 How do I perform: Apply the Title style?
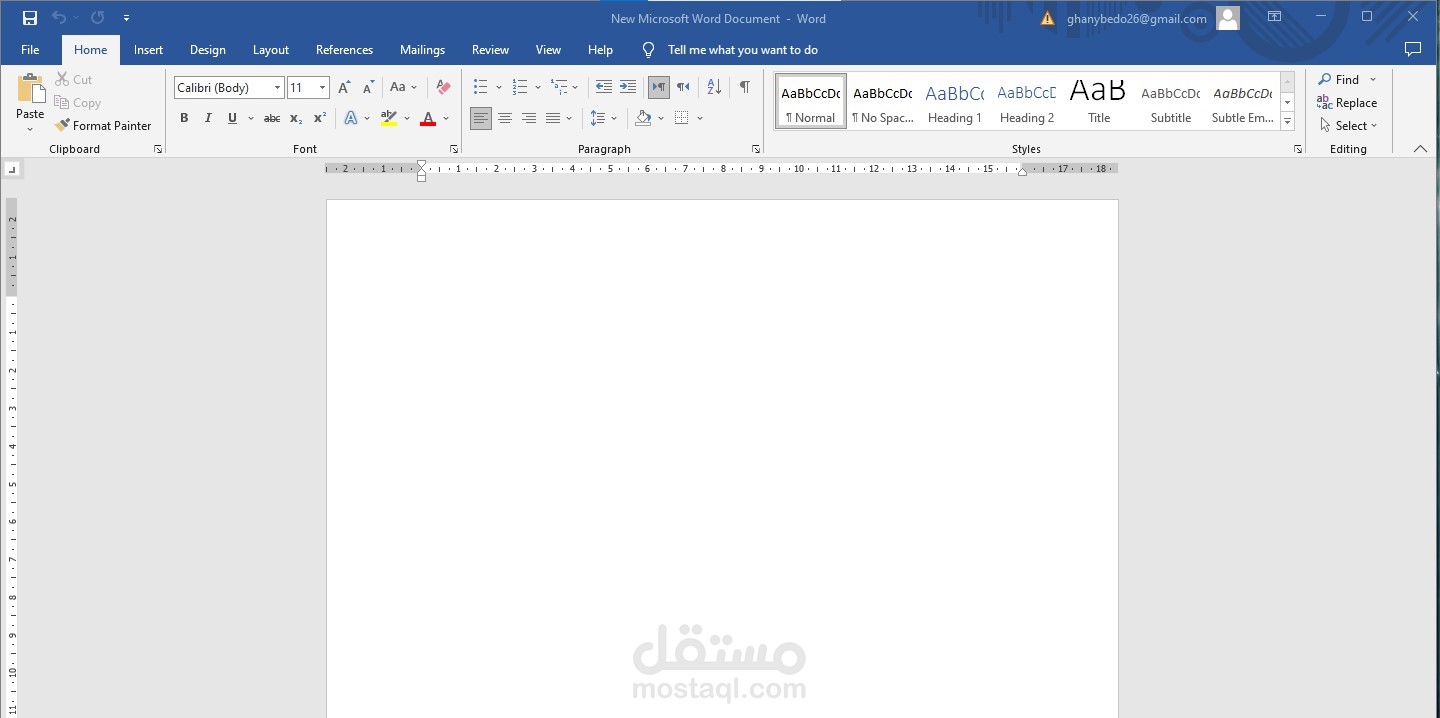point(1099,101)
